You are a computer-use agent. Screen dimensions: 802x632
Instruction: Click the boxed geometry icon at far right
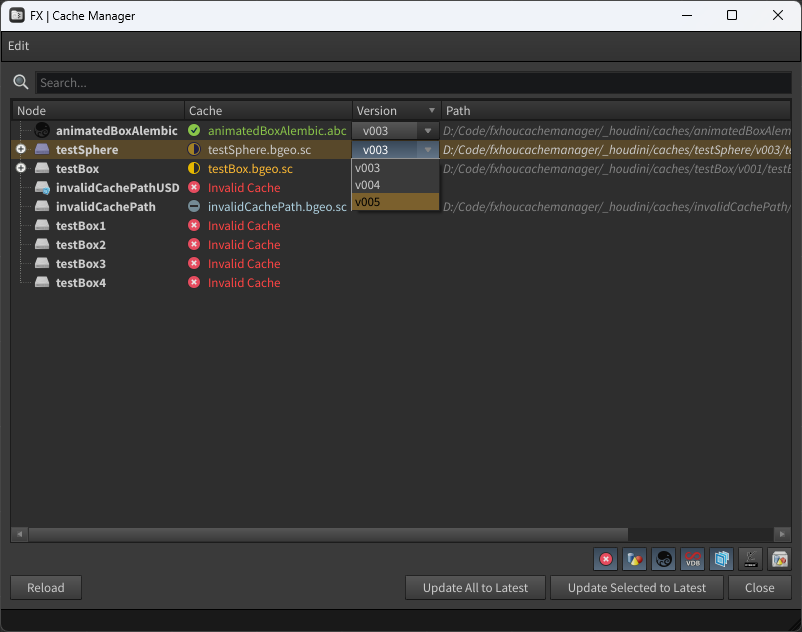click(779, 559)
